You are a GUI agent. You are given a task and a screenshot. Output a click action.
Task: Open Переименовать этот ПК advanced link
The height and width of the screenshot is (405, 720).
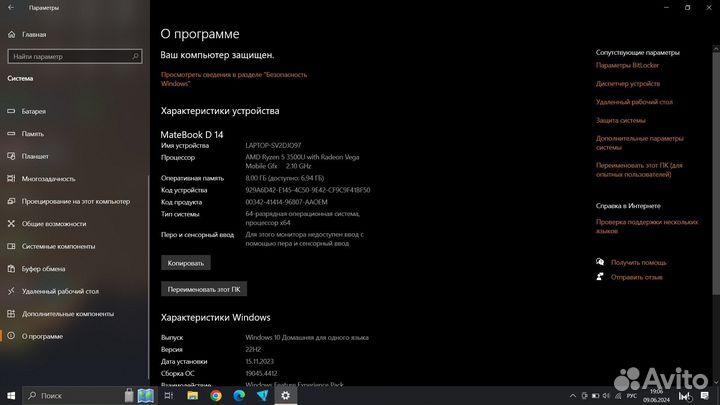click(639, 170)
